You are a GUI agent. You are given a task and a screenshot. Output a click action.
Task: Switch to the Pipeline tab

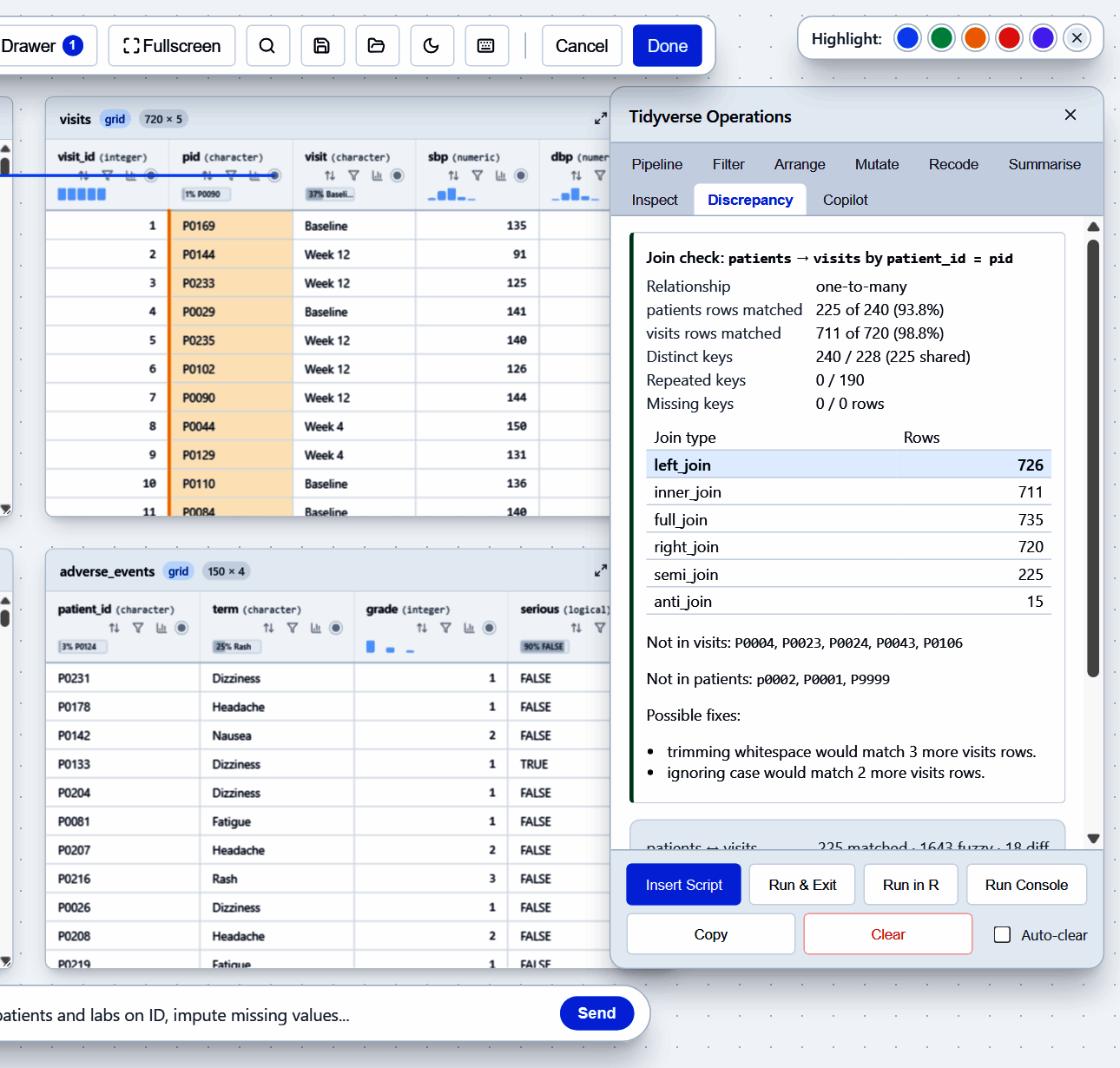[656, 164]
